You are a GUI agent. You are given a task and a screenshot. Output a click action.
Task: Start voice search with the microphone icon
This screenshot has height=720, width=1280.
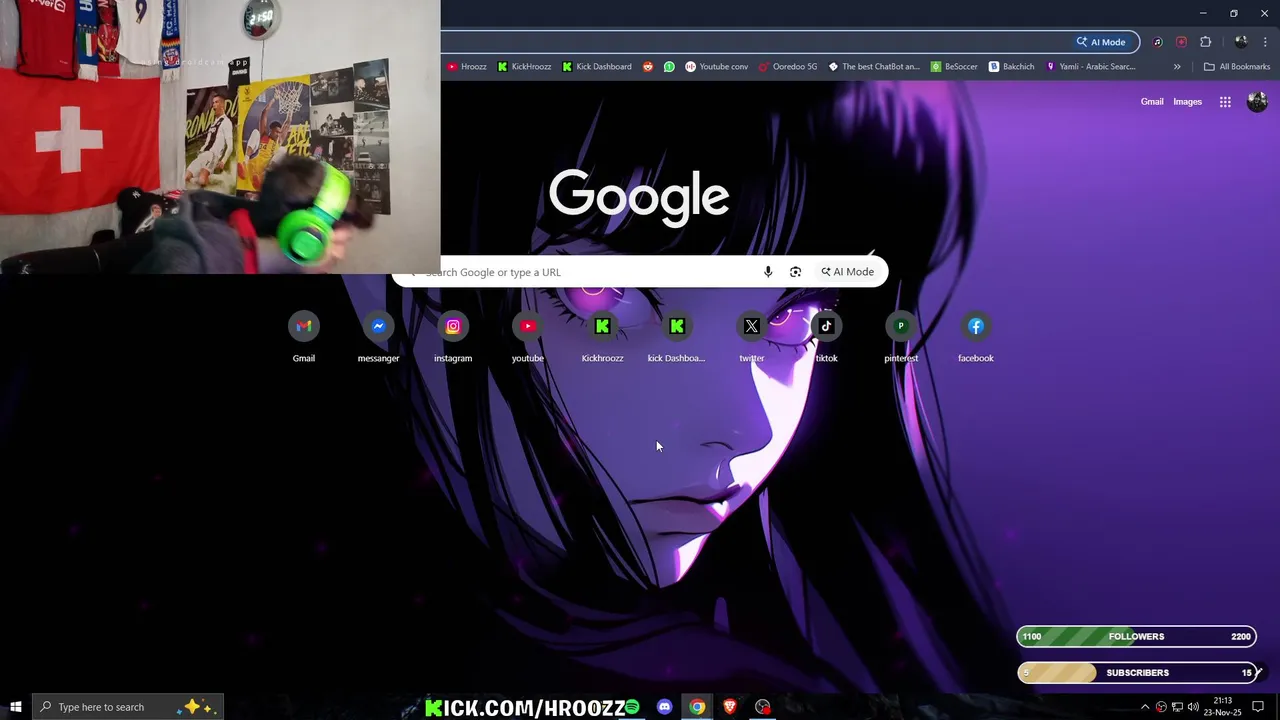(768, 272)
